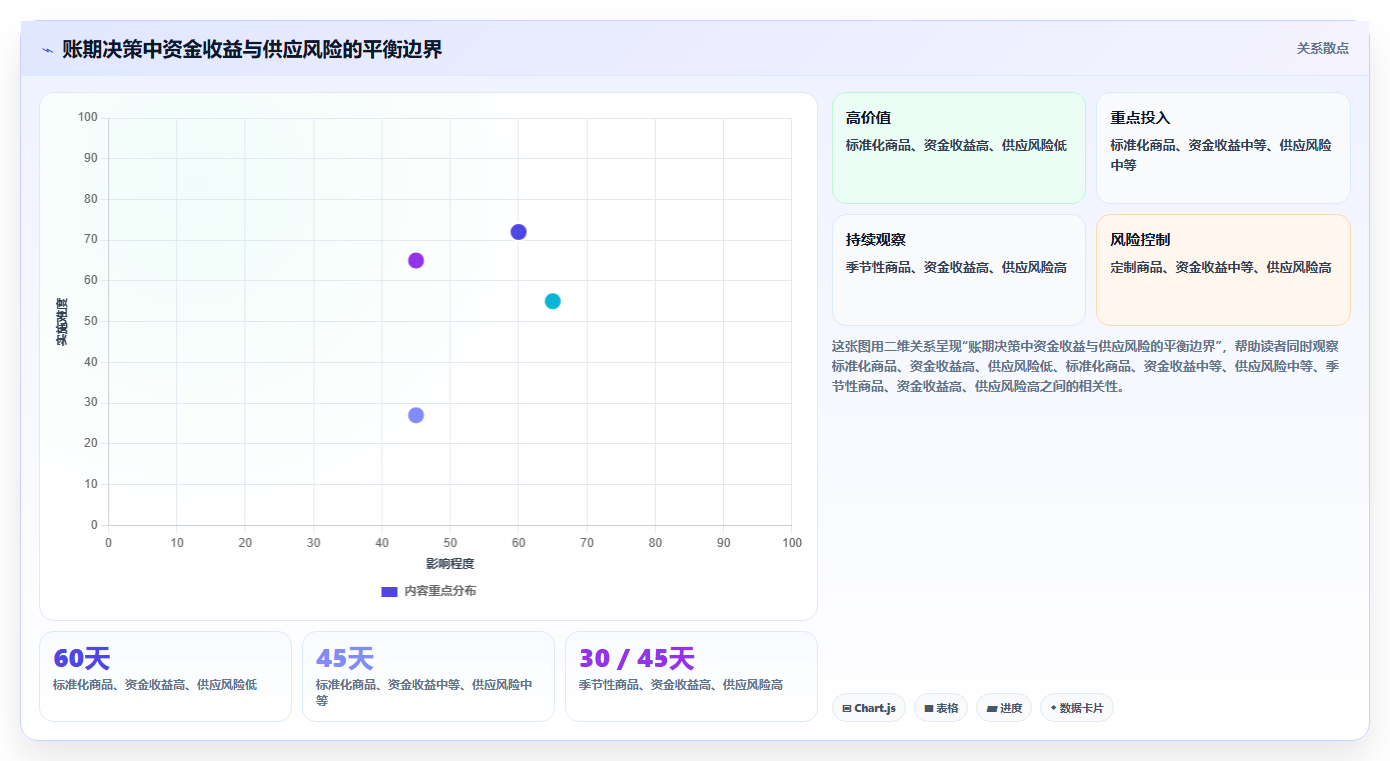Open the 高价值 quadrant card

(x=958, y=148)
